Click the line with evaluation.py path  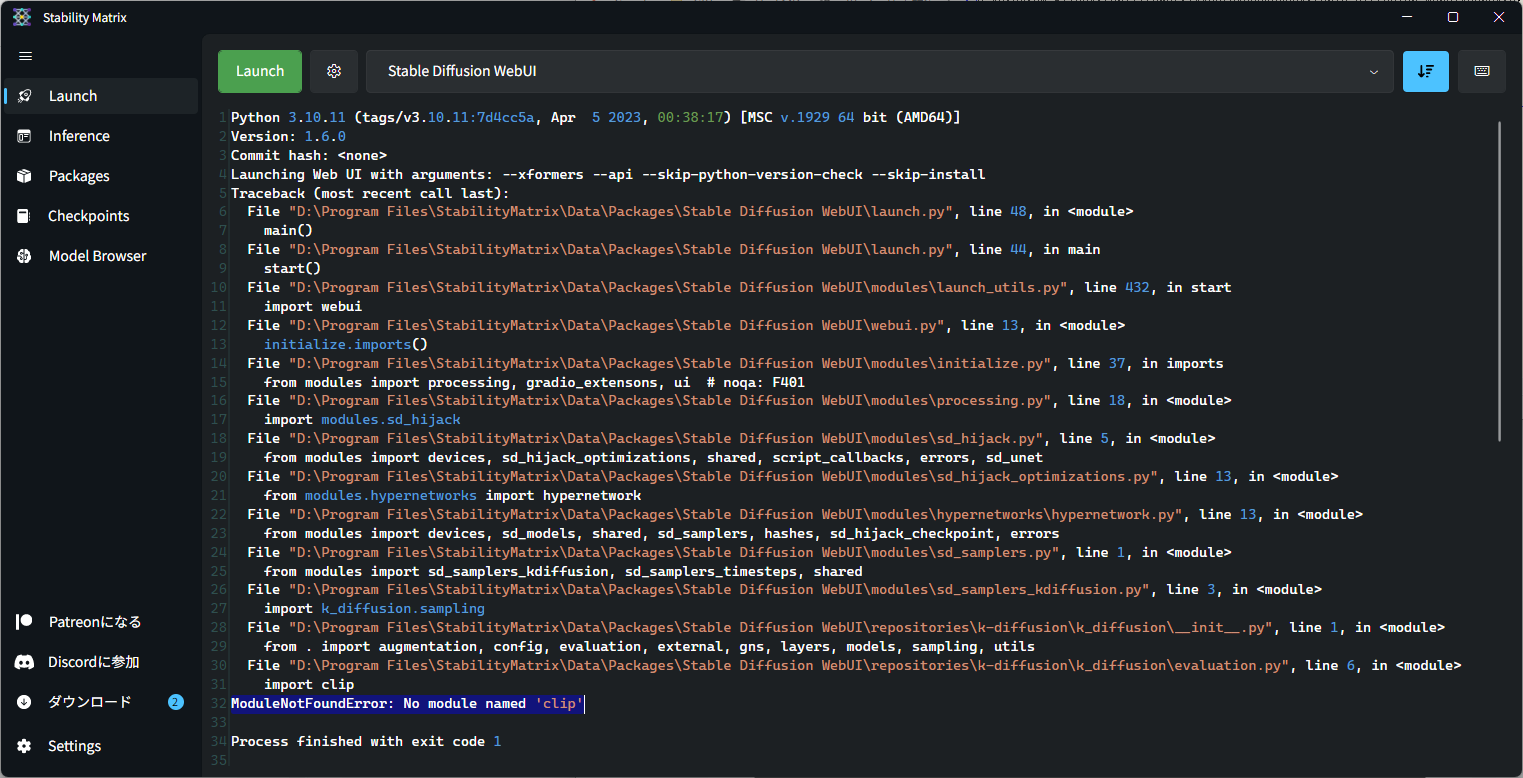pyautogui.click(x=854, y=666)
